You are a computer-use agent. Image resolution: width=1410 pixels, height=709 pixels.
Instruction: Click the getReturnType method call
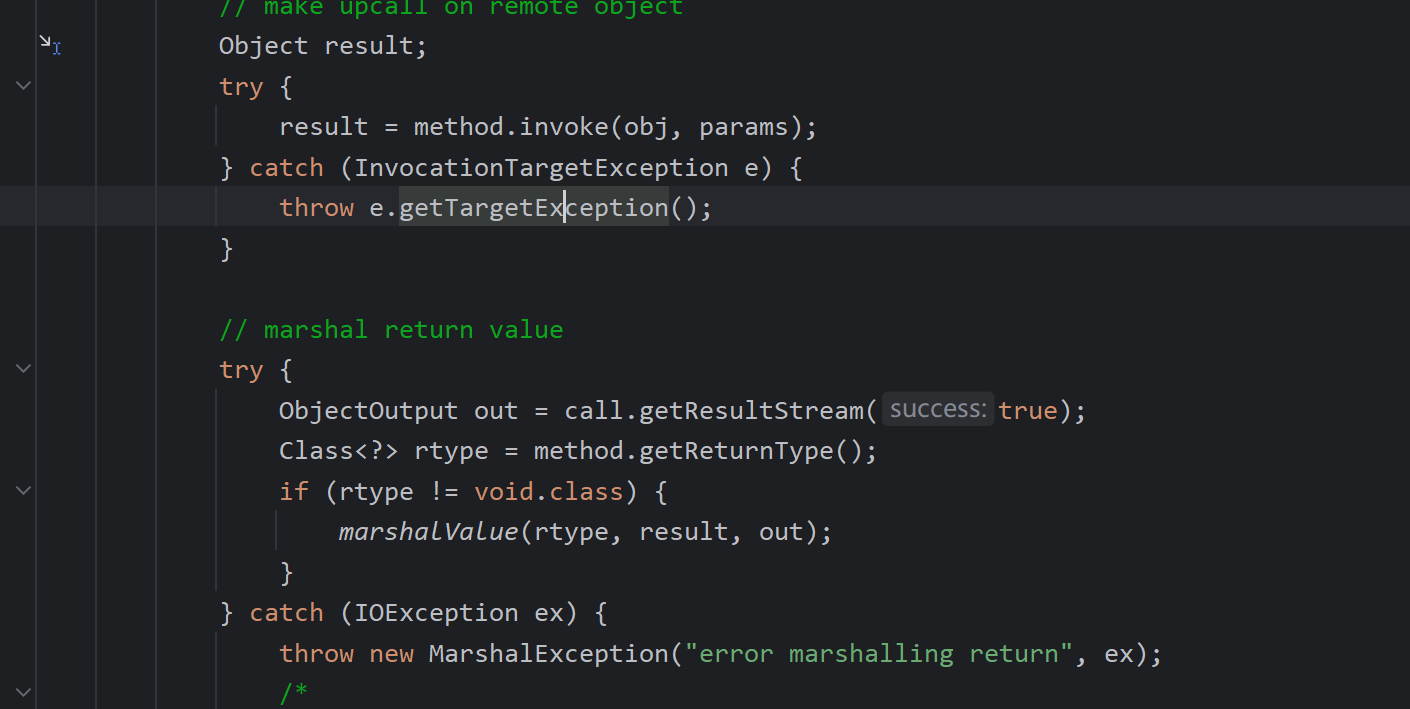tap(735, 451)
